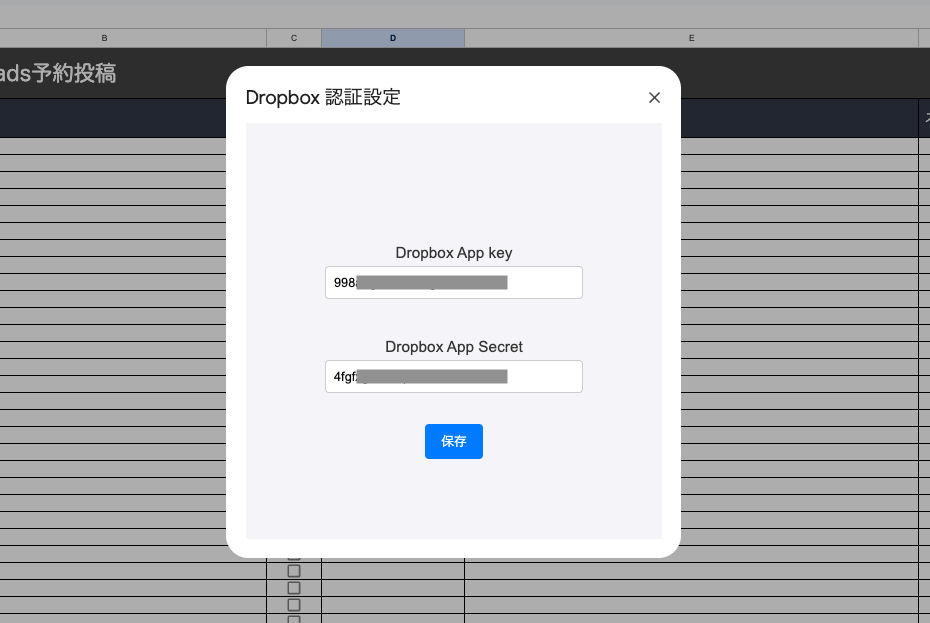The width and height of the screenshot is (930, 623).
Task: Click the "Dropbox App key" label
Action: pos(454,253)
